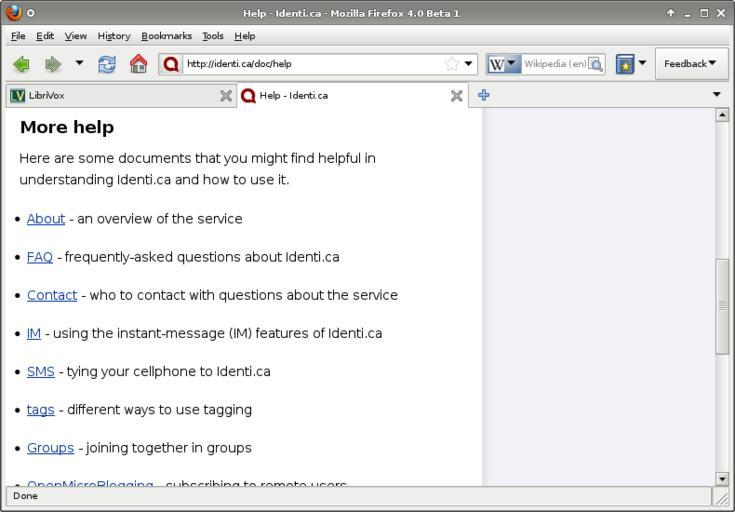The image size is (735, 512).
Task: Reload the current page
Action: pyautogui.click(x=107, y=64)
